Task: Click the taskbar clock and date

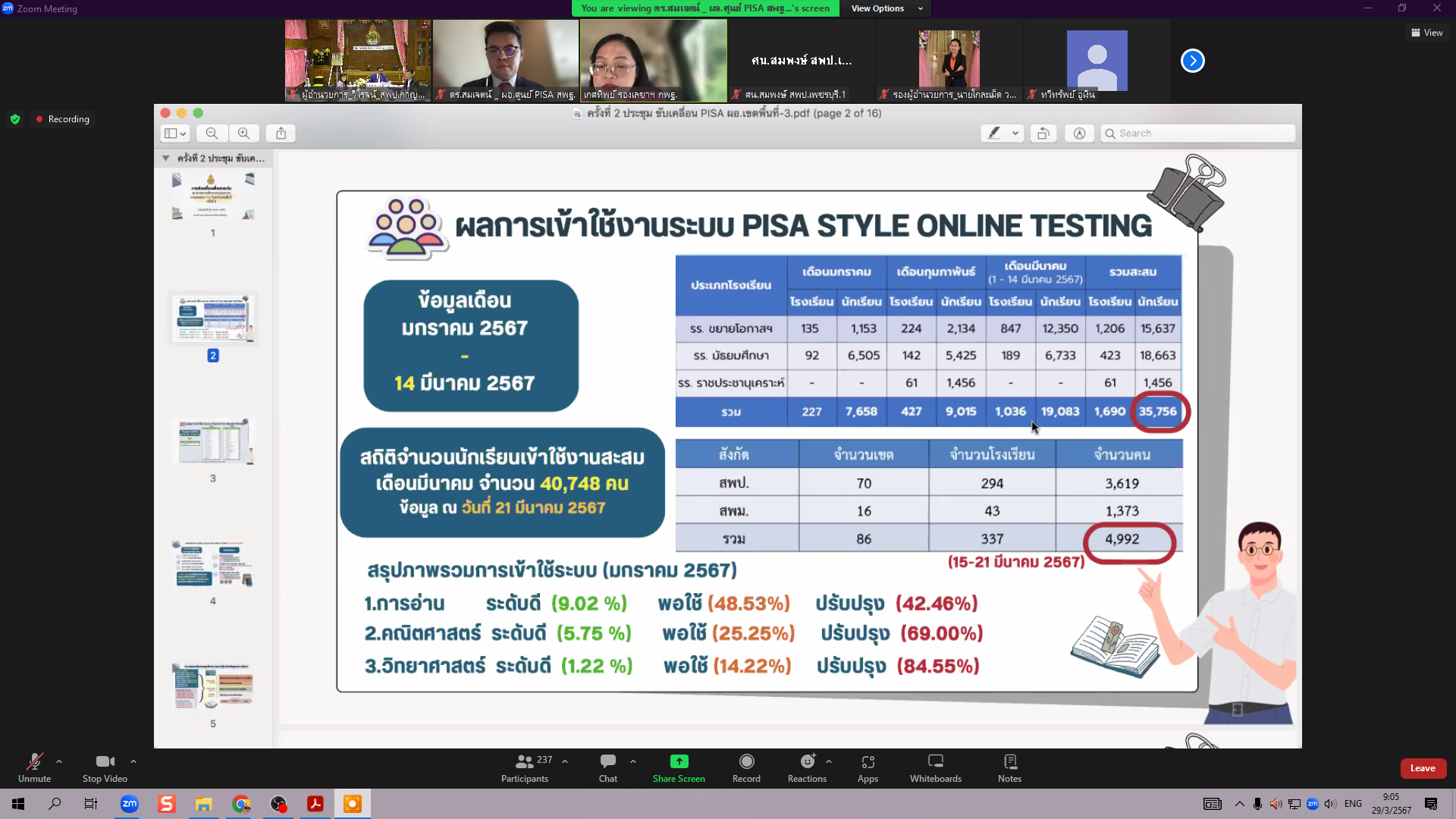Action: pyautogui.click(x=1391, y=804)
